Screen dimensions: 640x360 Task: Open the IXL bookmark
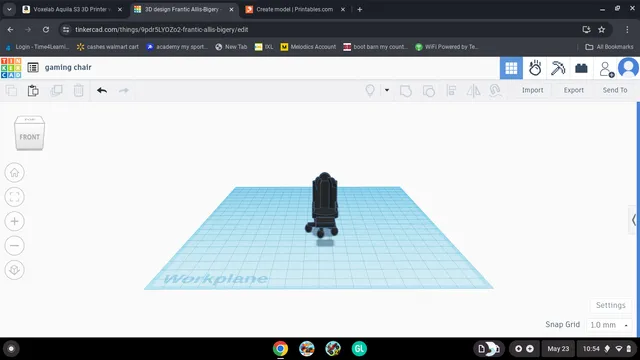click(x=264, y=47)
